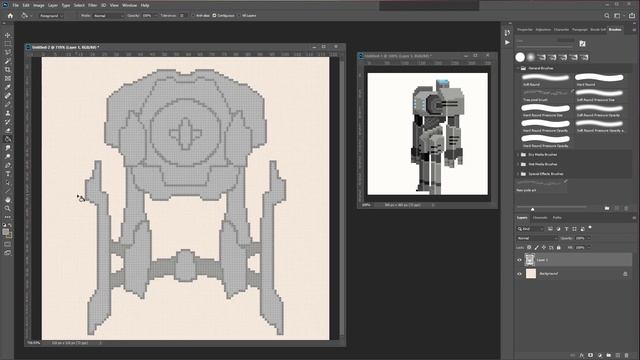This screenshot has height=360, width=640.
Task: Select the Crop tool
Action: point(8,70)
